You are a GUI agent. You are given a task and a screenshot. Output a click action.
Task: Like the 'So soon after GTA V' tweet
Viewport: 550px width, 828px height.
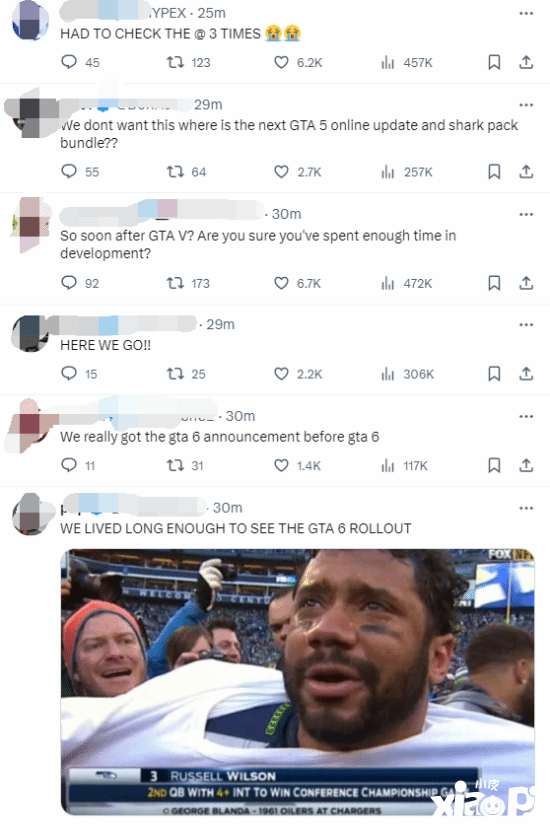point(281,283)
